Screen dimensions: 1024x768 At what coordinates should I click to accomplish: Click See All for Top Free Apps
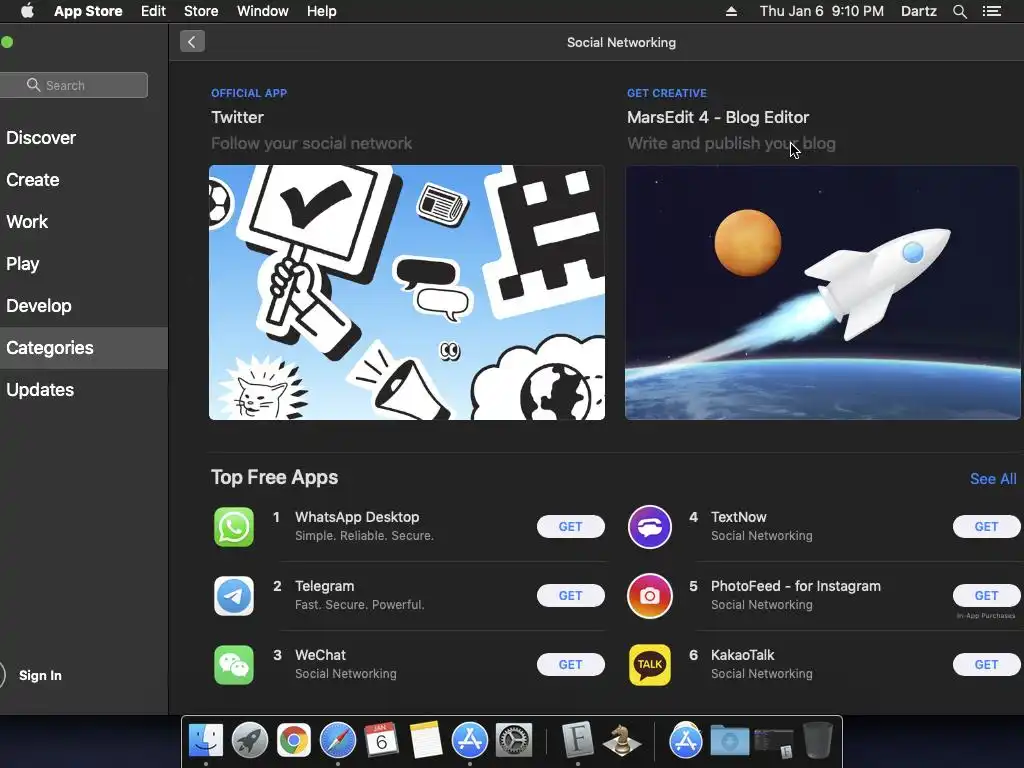tap(993, 479)
